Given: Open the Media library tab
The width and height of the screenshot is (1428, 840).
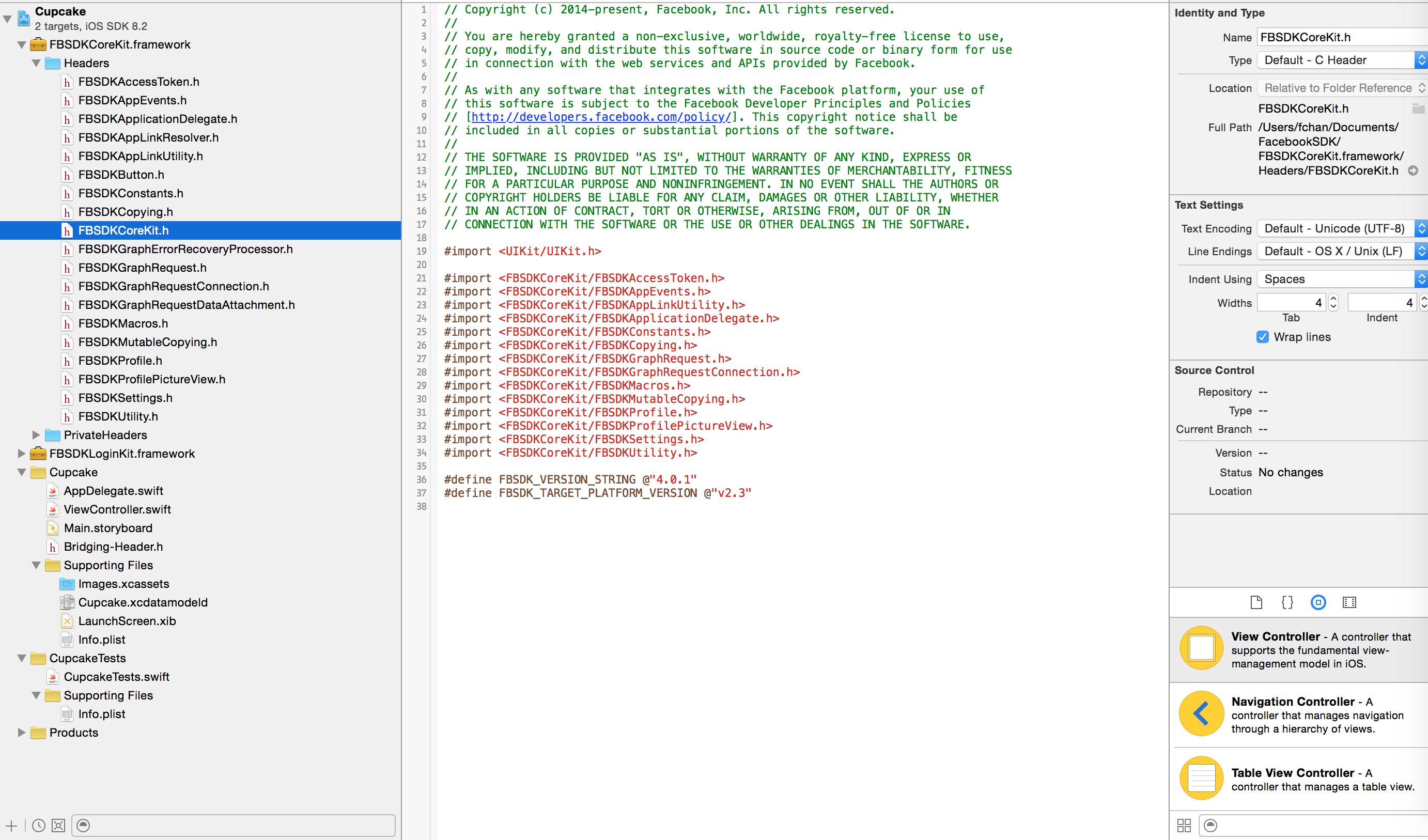Looking at the screenshot, I should click(1349, 602).
